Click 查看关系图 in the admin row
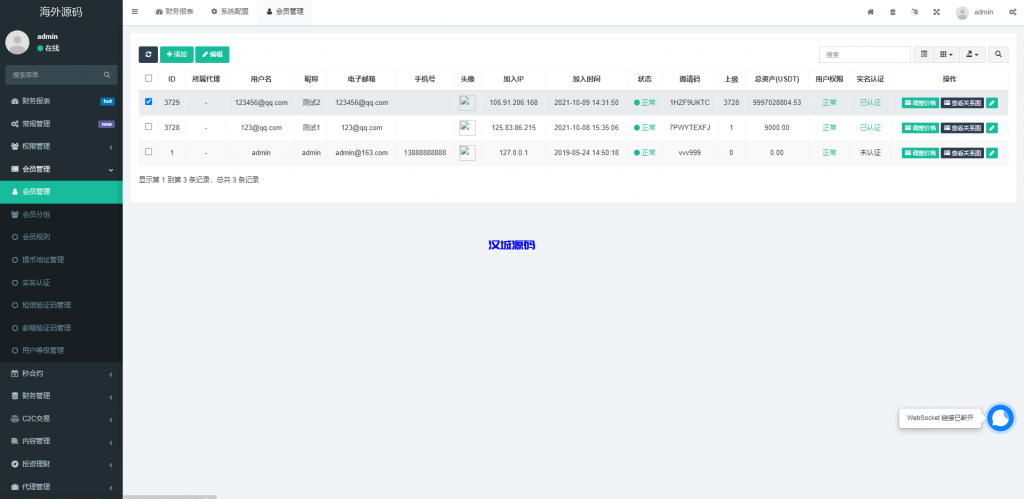 click(962, 153)
